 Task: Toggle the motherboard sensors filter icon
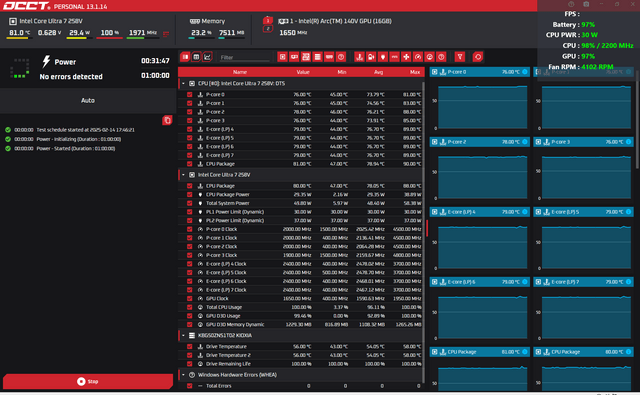306,57
